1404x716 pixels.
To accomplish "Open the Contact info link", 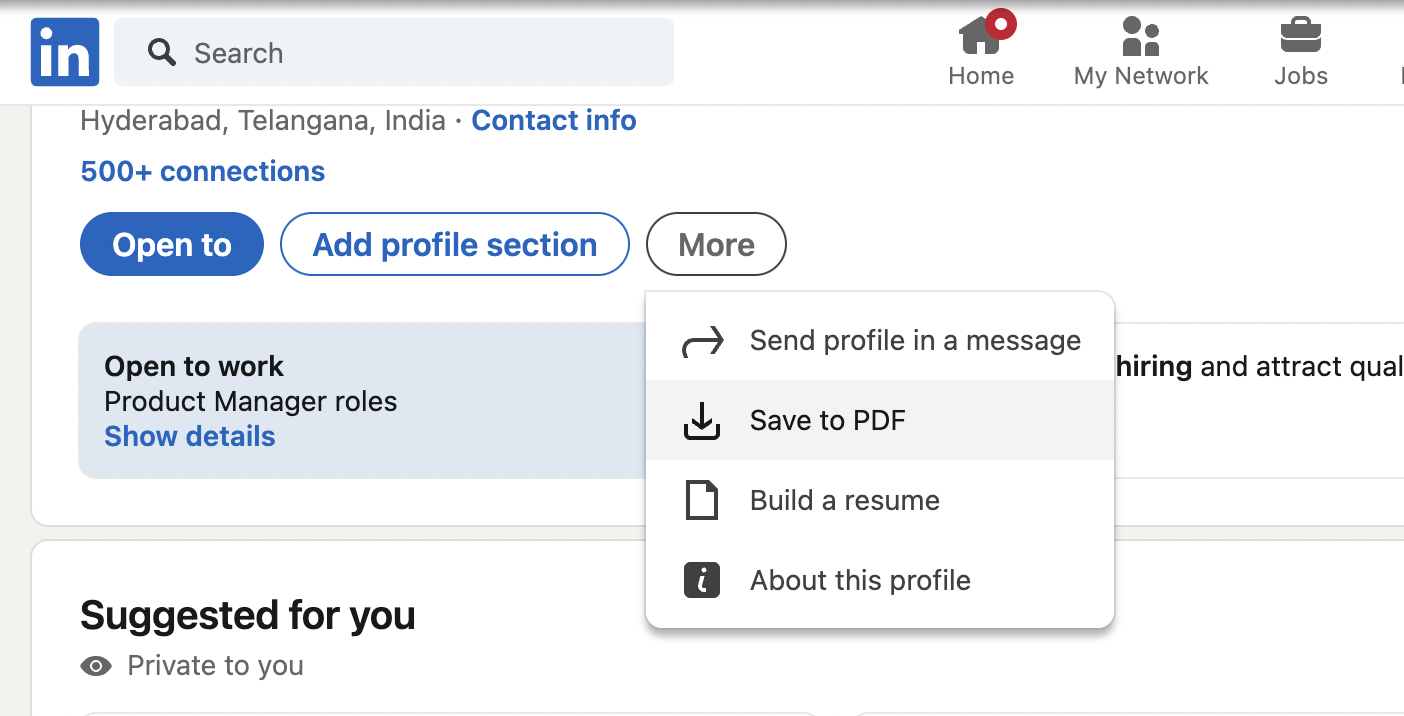I will click(x=554, y=121).
